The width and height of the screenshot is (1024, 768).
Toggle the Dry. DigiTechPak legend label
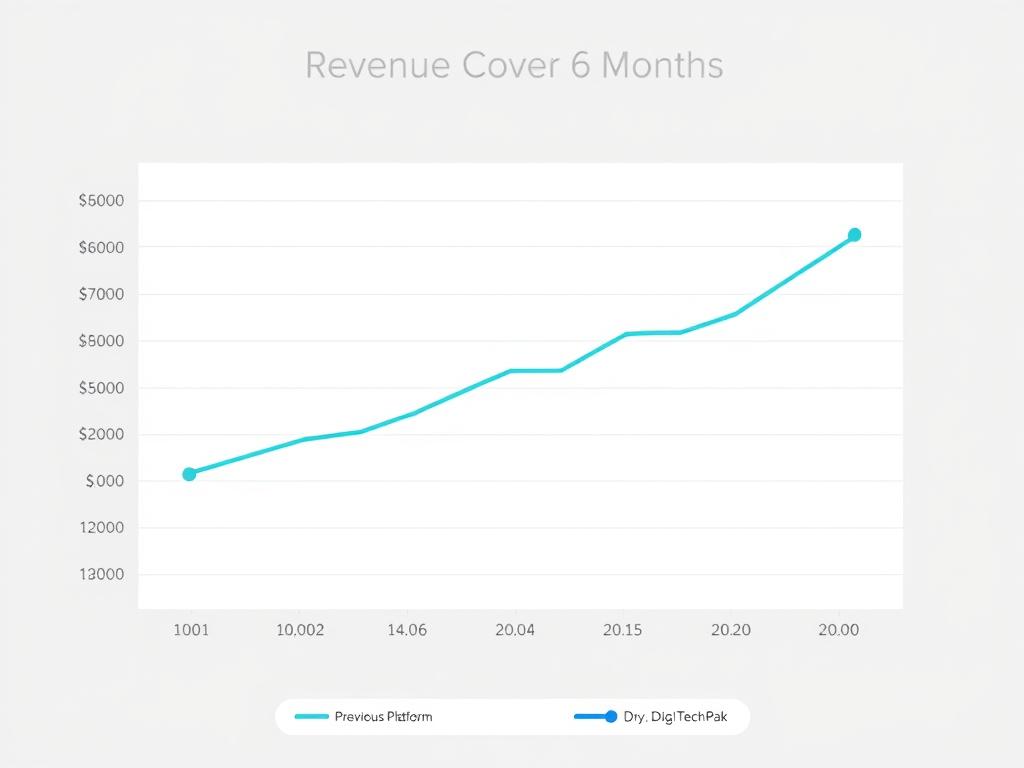[x=675, y=717]
